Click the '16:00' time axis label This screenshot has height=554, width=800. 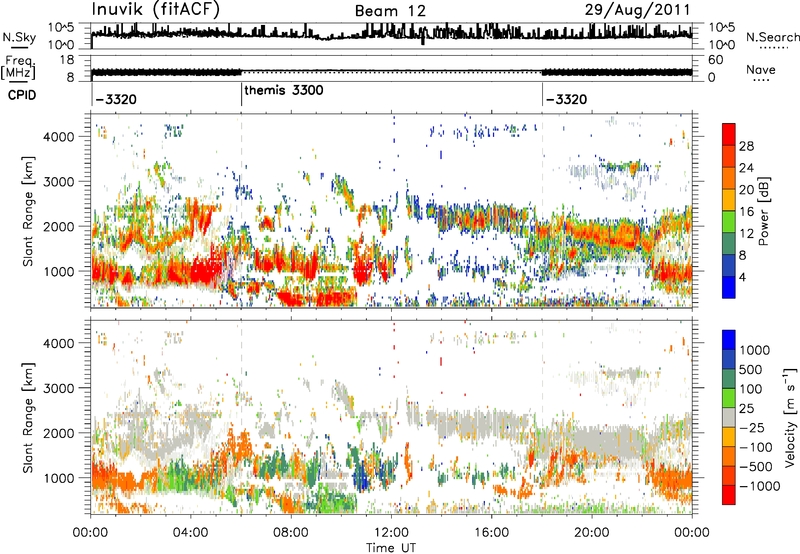click(x=491, y=533)
